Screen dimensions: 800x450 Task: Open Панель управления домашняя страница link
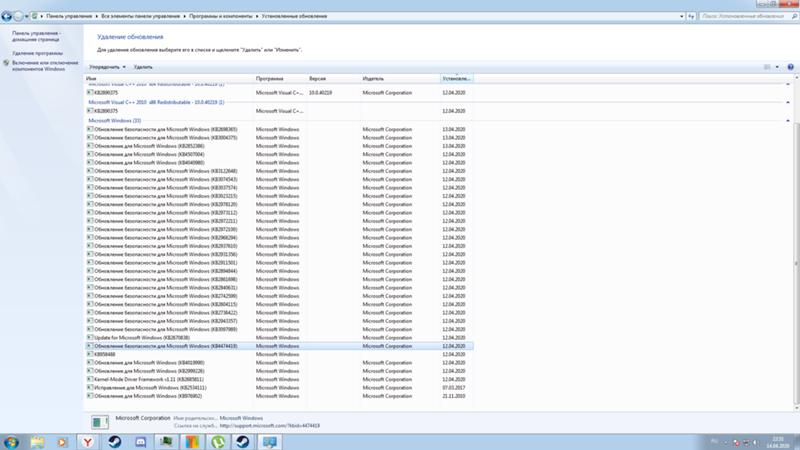pos(37,36)
